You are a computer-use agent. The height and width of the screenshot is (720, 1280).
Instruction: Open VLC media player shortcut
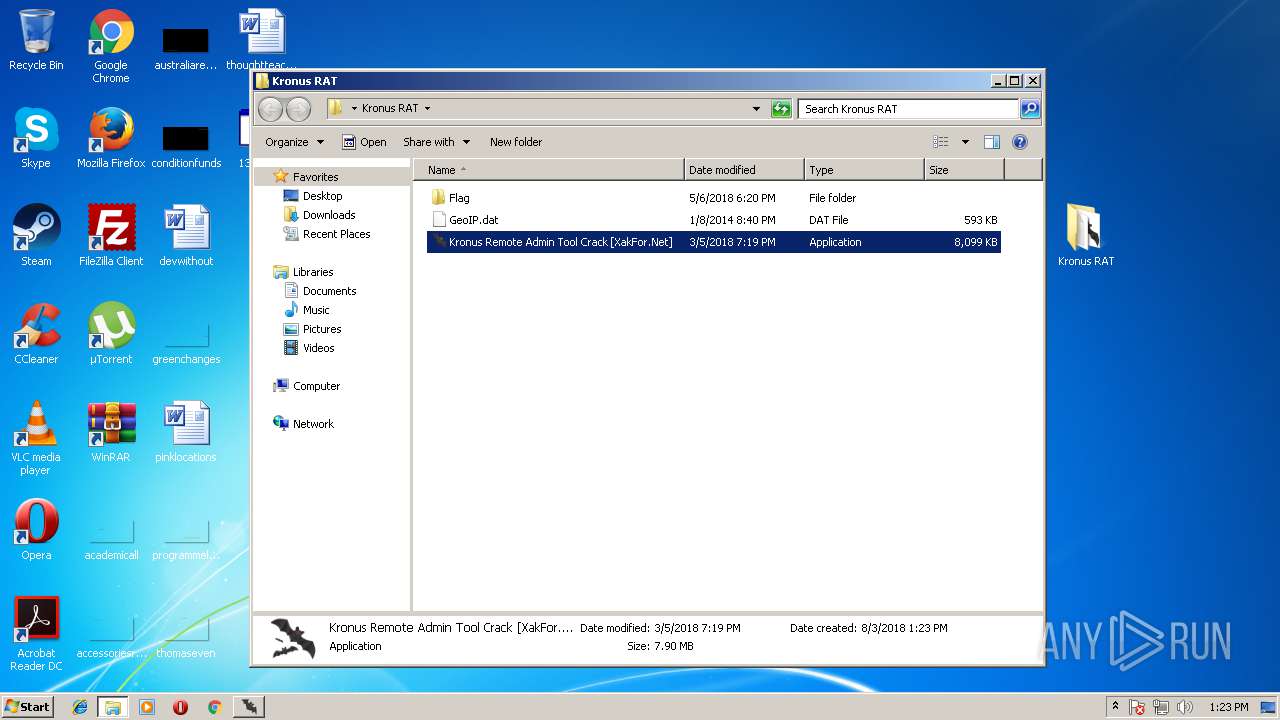36,438
